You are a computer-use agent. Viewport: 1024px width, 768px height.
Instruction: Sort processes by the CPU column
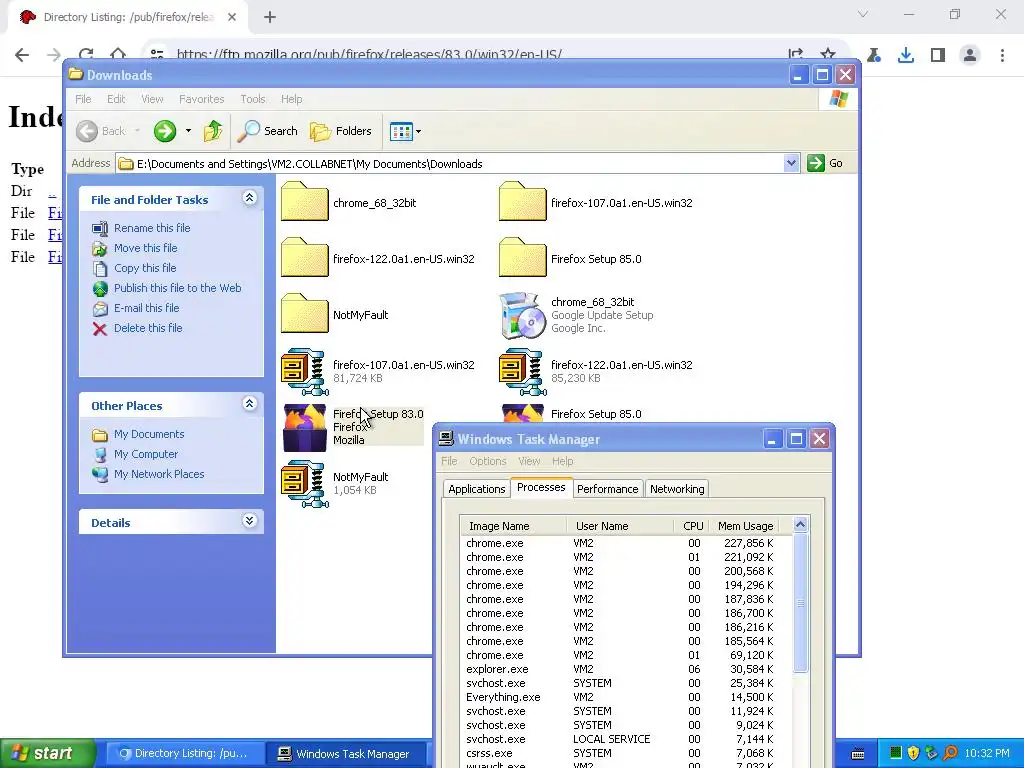pyautogui.click(x=692, y=526)
